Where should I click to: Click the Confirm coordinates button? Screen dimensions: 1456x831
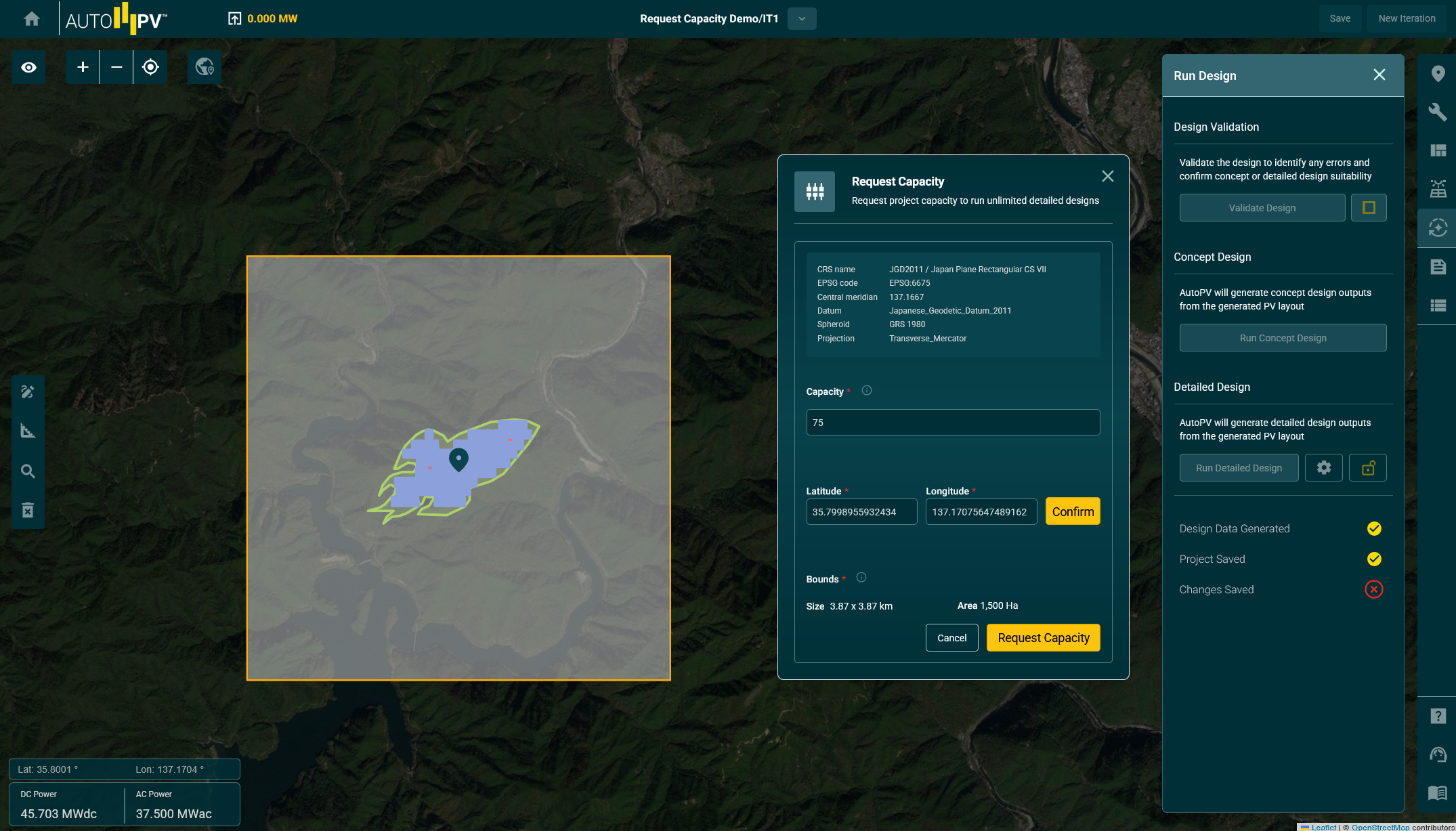1072,511
